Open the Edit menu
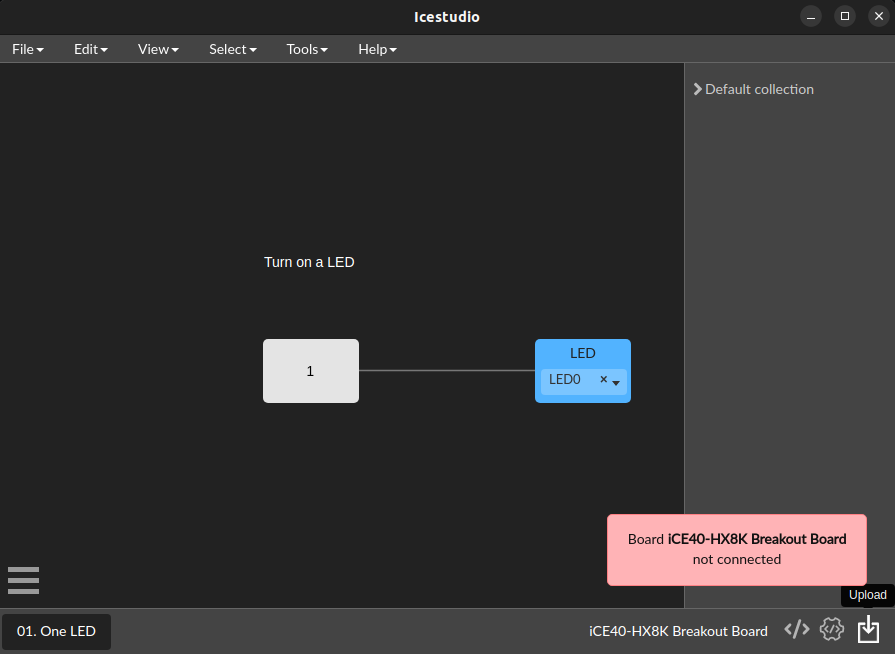 point(90,49)
